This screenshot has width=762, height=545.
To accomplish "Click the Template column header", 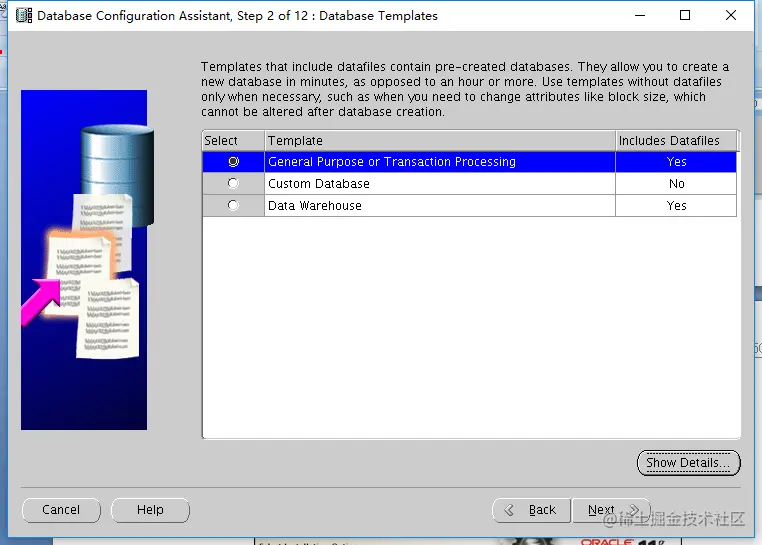I will (440, 141).
